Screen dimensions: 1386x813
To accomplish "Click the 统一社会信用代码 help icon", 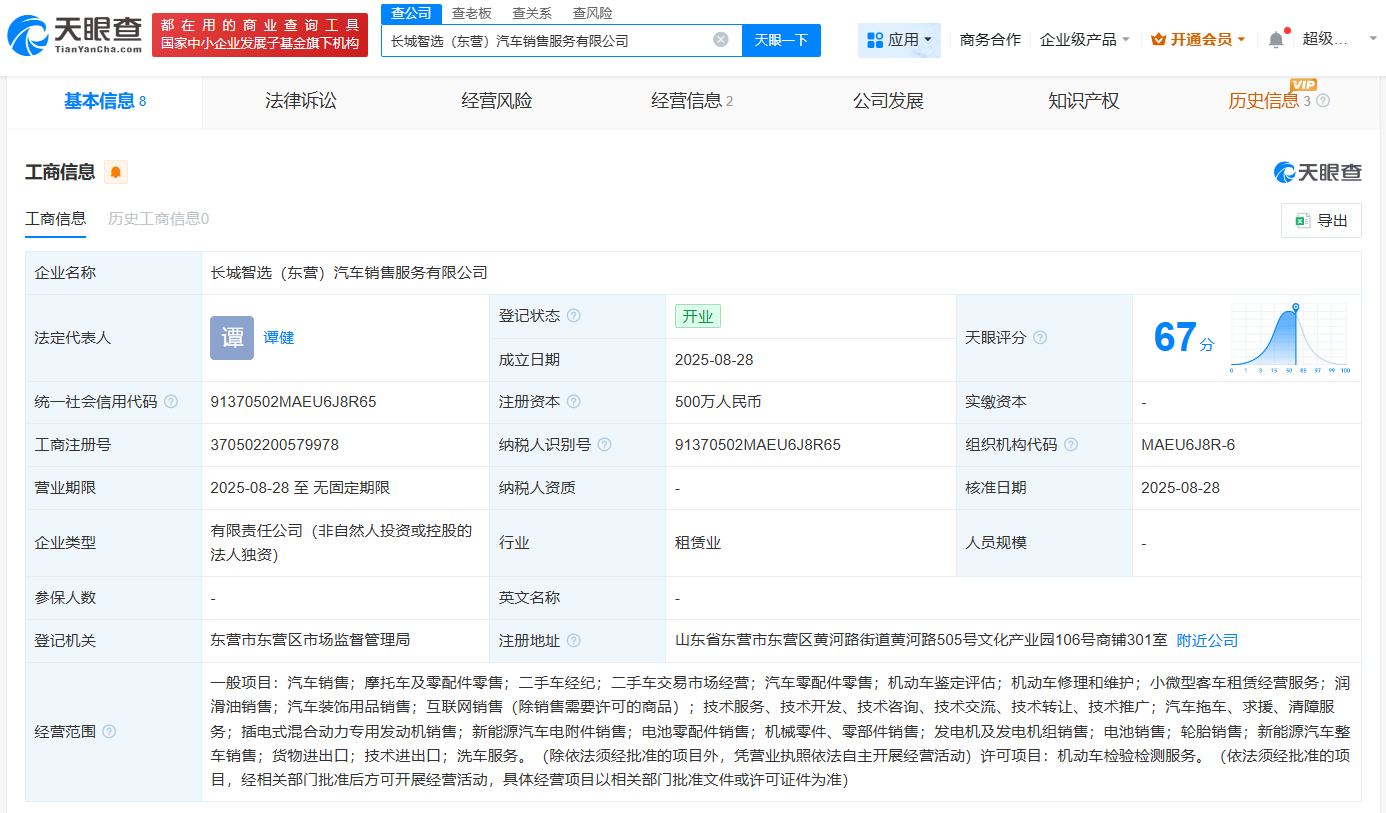I will click(x=171, y=402).
